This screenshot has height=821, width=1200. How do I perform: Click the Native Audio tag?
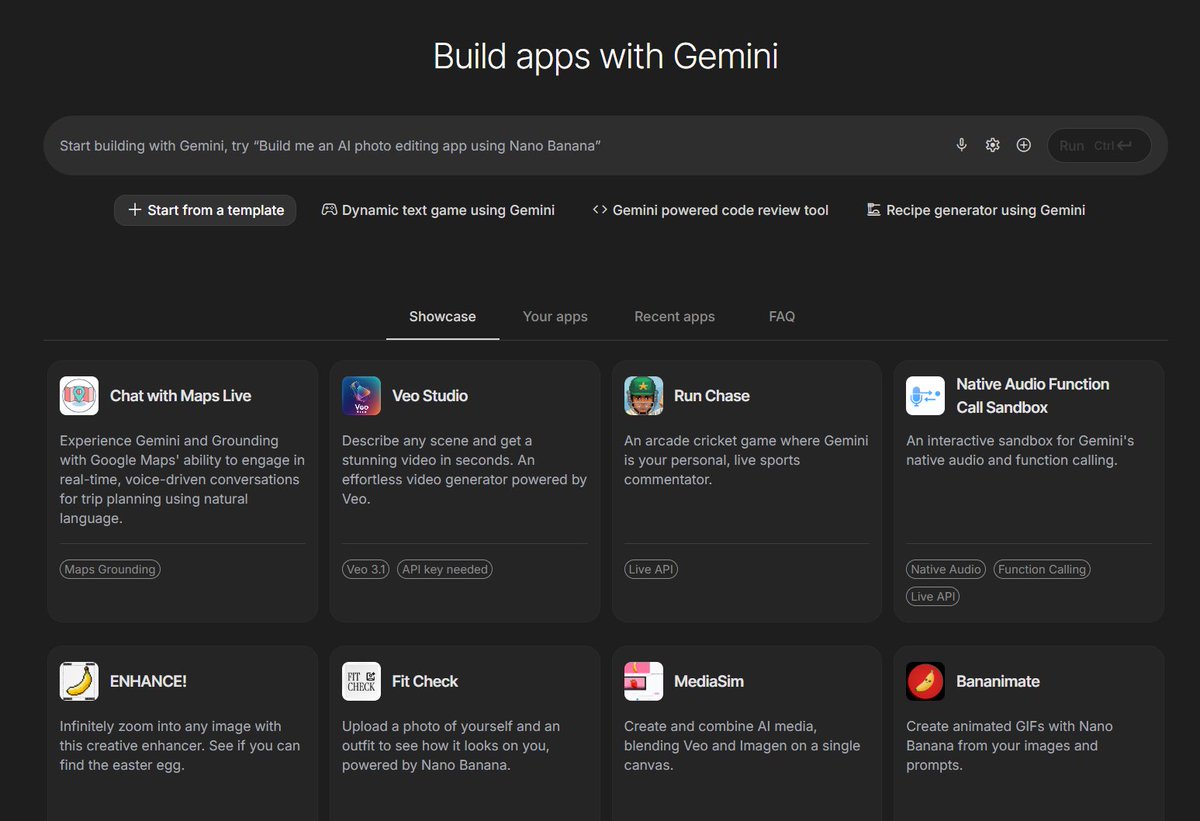[x=946, y=569]
